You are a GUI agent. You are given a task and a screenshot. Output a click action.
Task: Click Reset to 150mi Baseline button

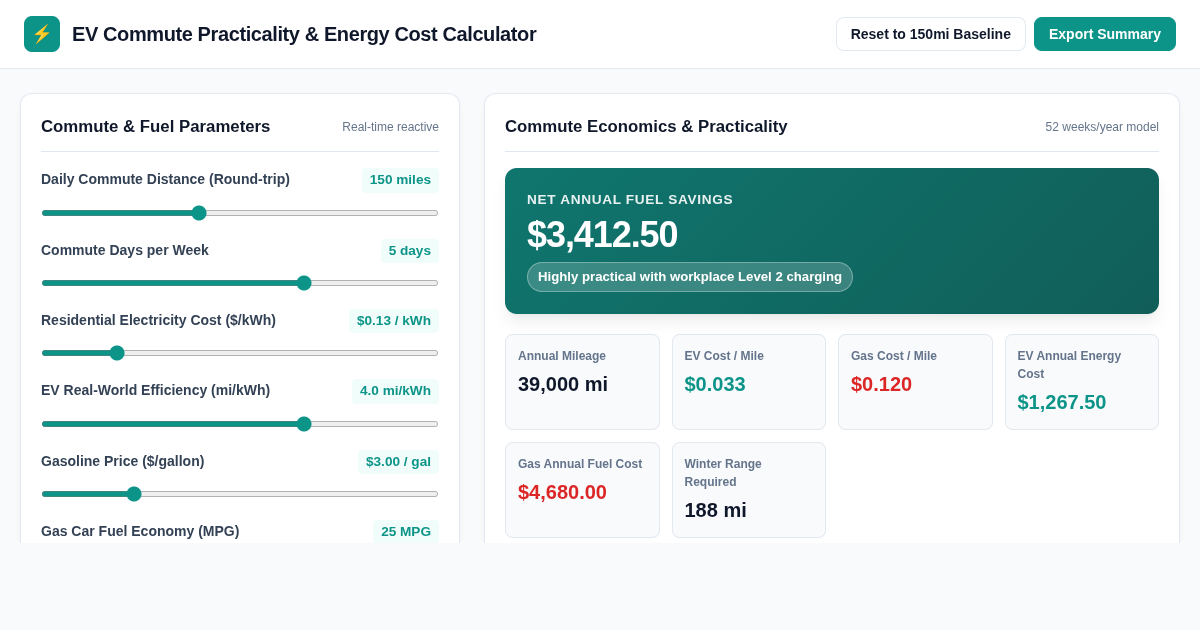pos(931,34)
